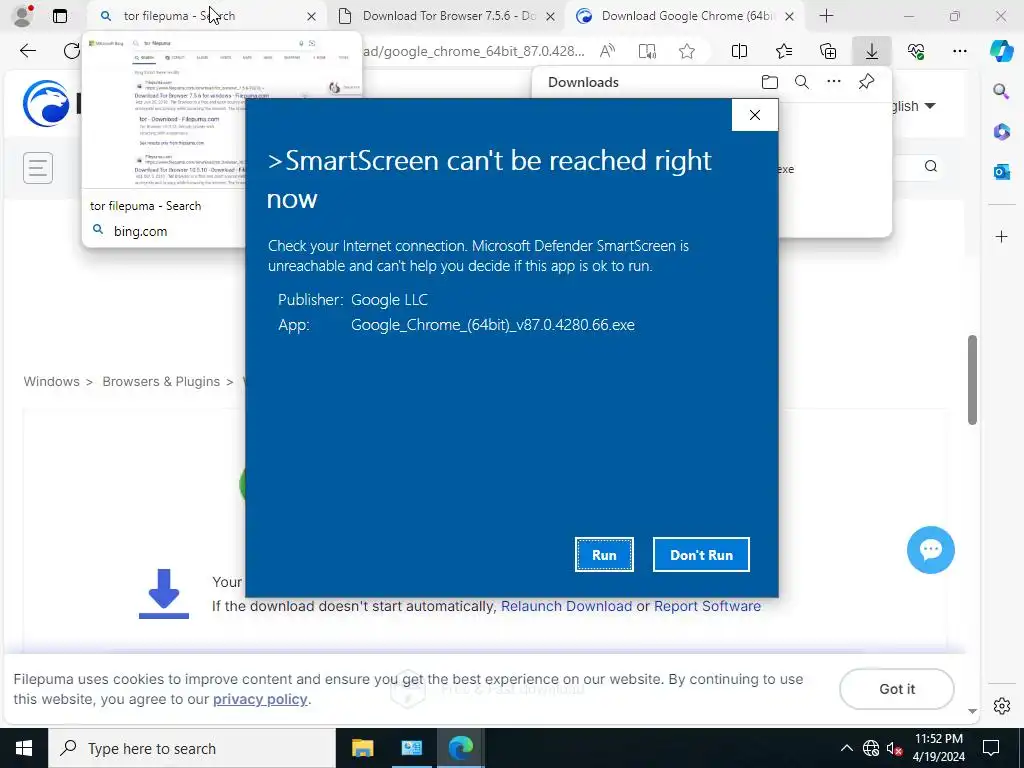Close the Download Google Chrome tab
Screen dimensions: 1024x768
click(789, 16)
